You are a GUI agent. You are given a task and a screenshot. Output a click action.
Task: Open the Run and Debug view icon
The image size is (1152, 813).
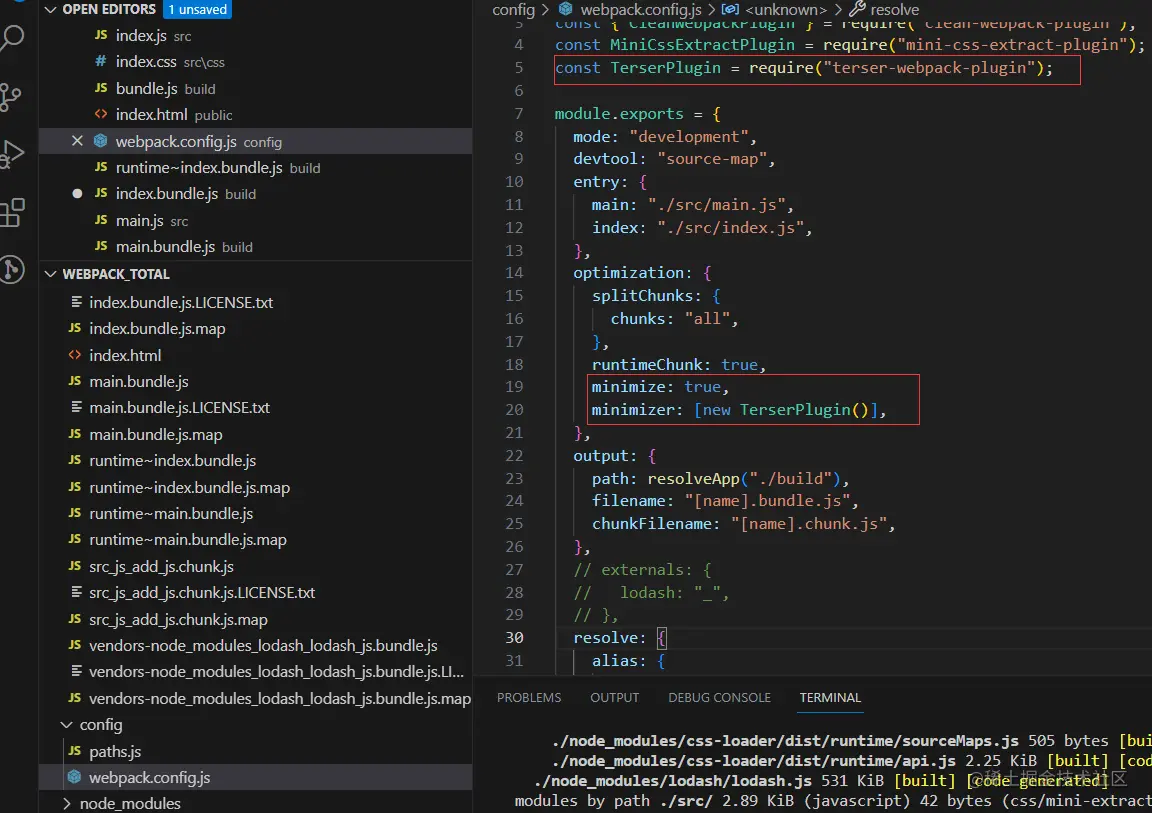(12, 154)
